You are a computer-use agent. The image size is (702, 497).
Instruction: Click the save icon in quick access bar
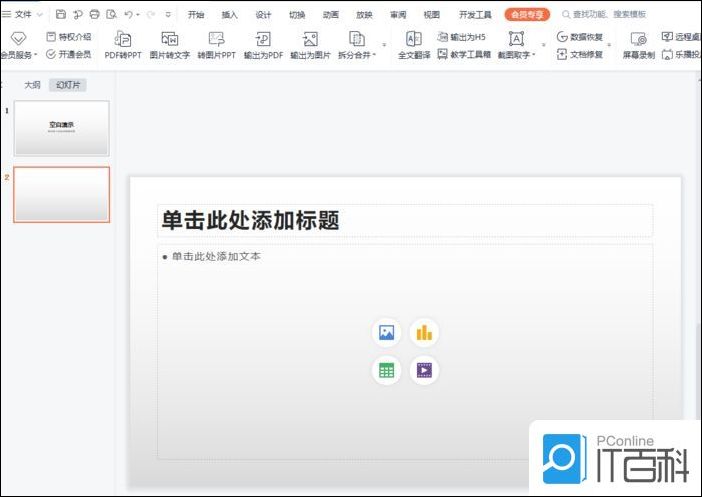click(x=61, y=15)
